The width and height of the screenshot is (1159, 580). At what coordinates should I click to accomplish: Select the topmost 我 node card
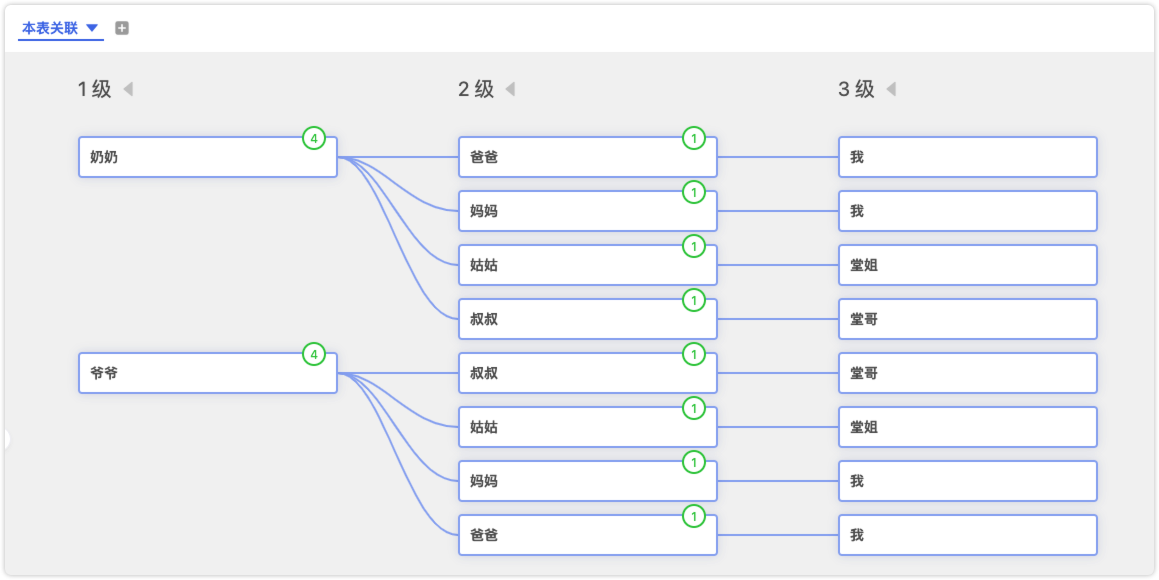click(967, 158)
